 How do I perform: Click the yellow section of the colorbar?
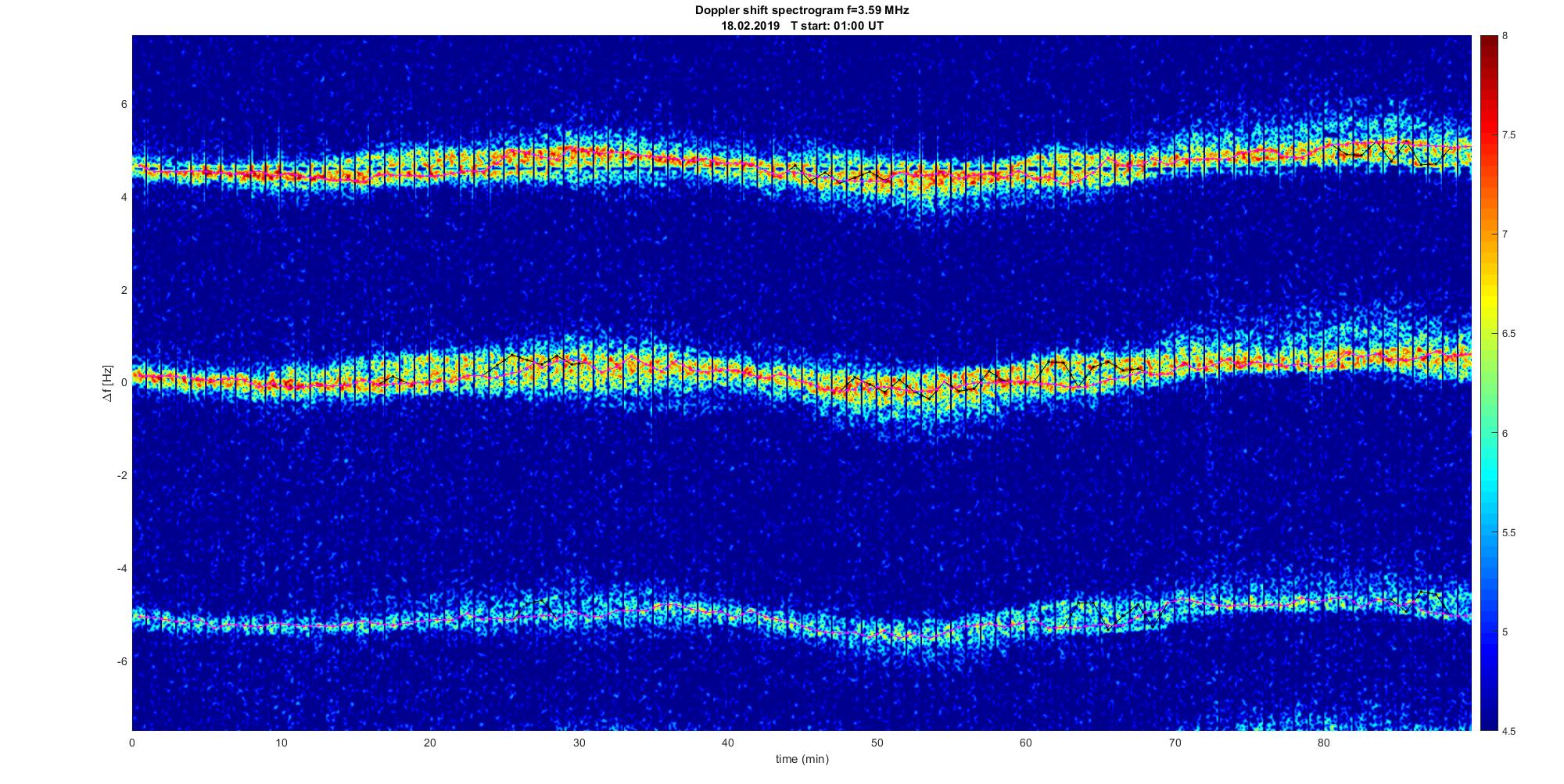coord(1488,305)
